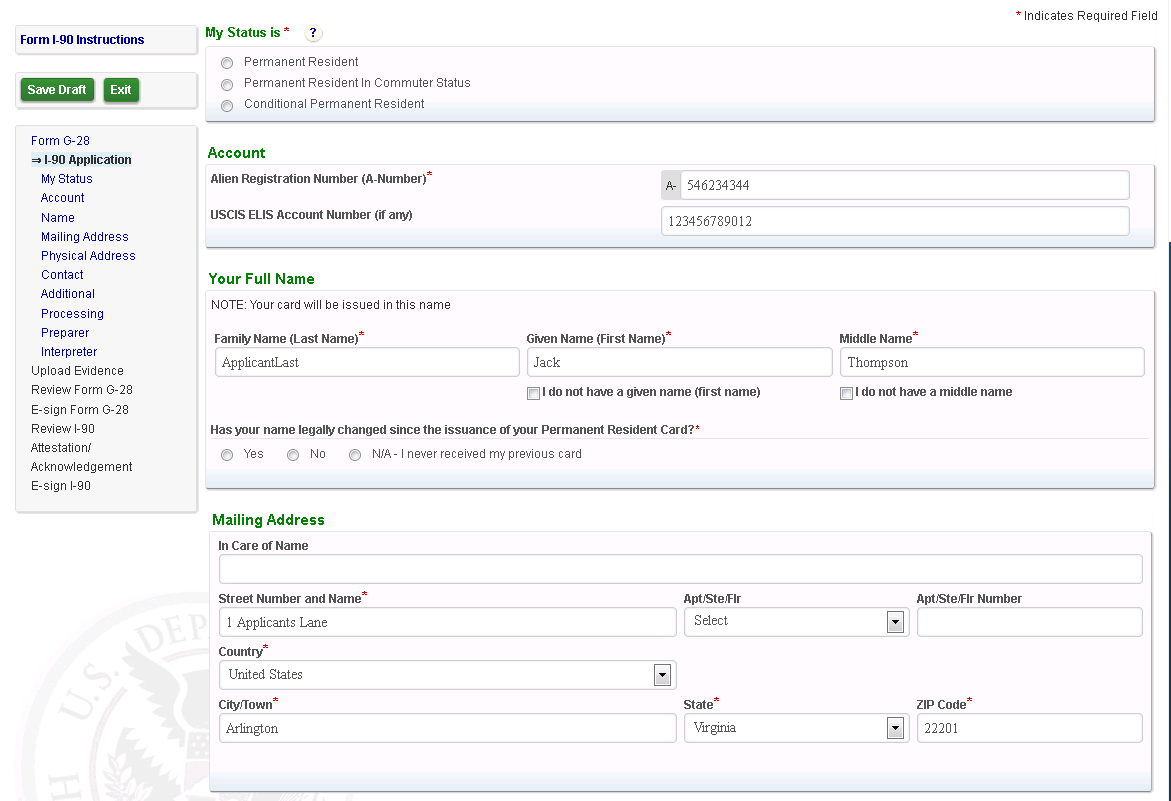
Task: Focus the ZIP Code input field
Action: coord(1028,729)
